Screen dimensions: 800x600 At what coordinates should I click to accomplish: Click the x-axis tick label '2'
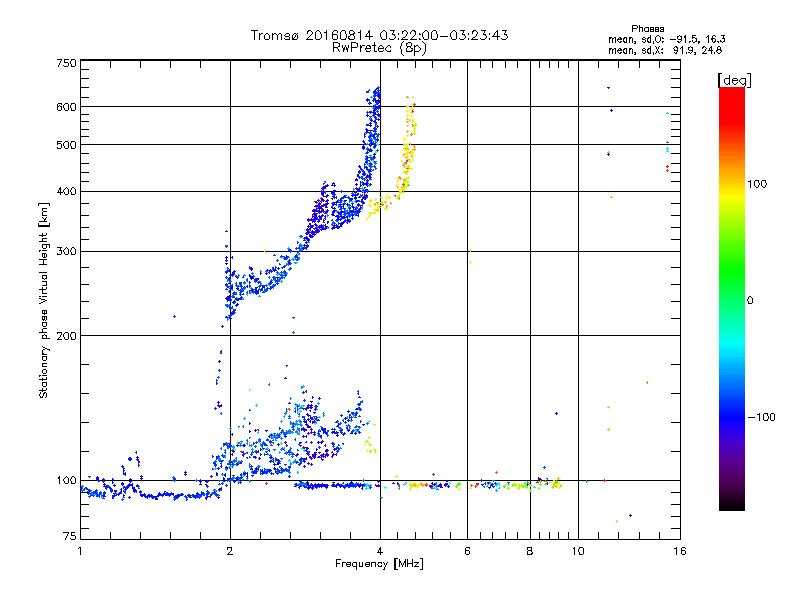[x=230, y=551]
